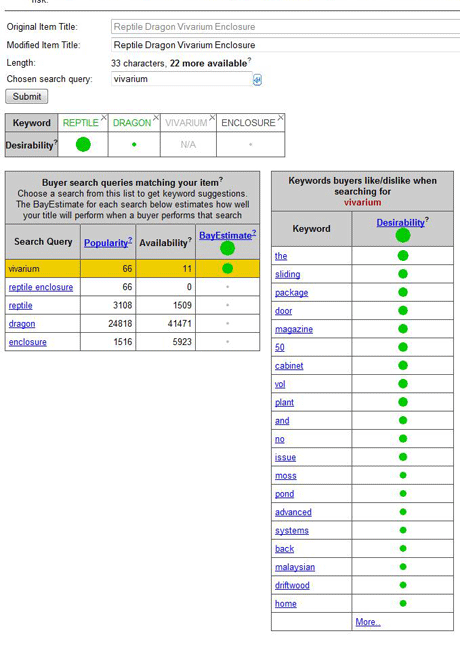Screen dimensions: 460x646
Task: Remove the REPTILE keyword with its X
Action: click(x=104, y=118)
